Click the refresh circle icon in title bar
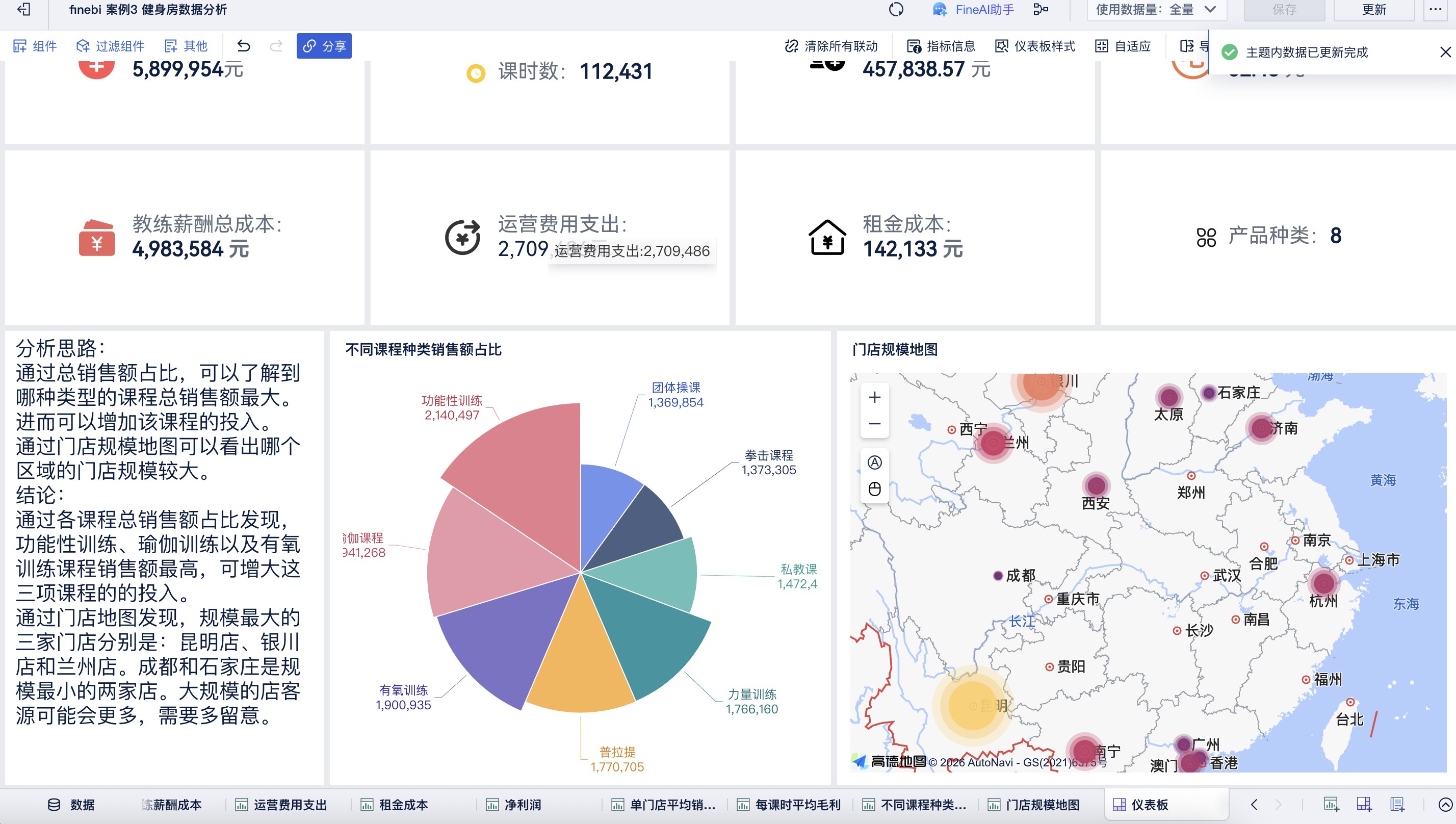The image size is (1456, 824). tap(896, 10)
